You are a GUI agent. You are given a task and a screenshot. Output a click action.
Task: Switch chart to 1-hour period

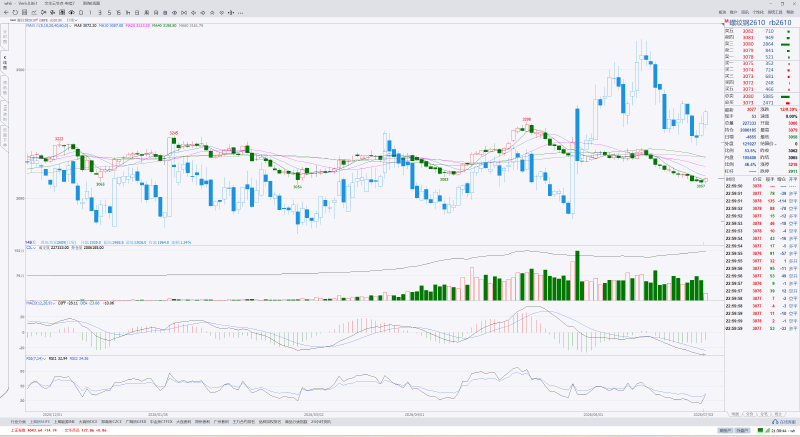(128, 12)
